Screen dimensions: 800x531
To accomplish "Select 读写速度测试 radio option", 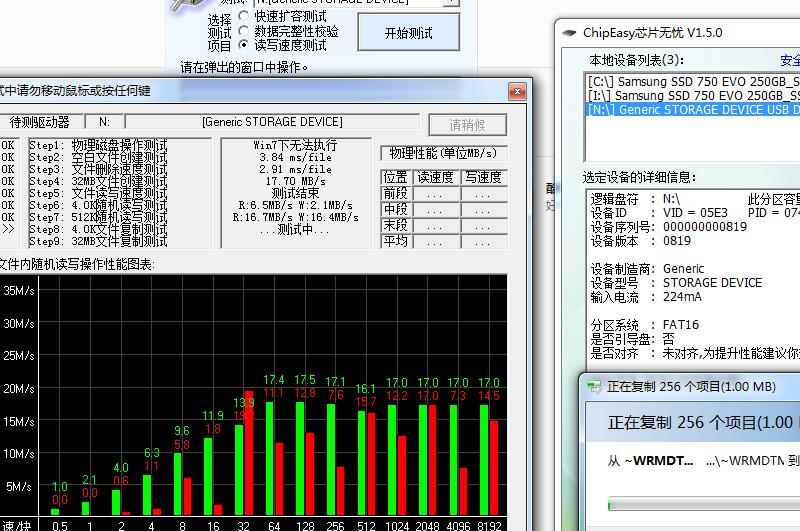I will [244, 45].
